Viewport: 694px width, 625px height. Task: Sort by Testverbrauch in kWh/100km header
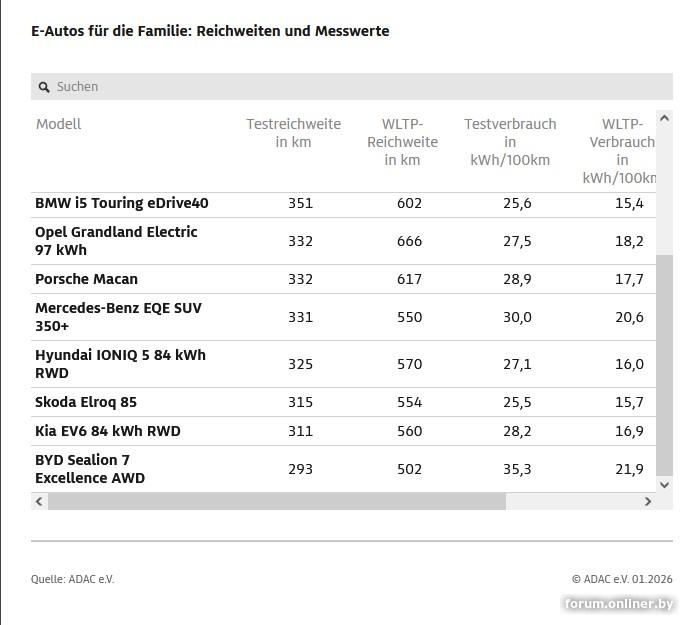pyautogui.click(x=510, y=142)
